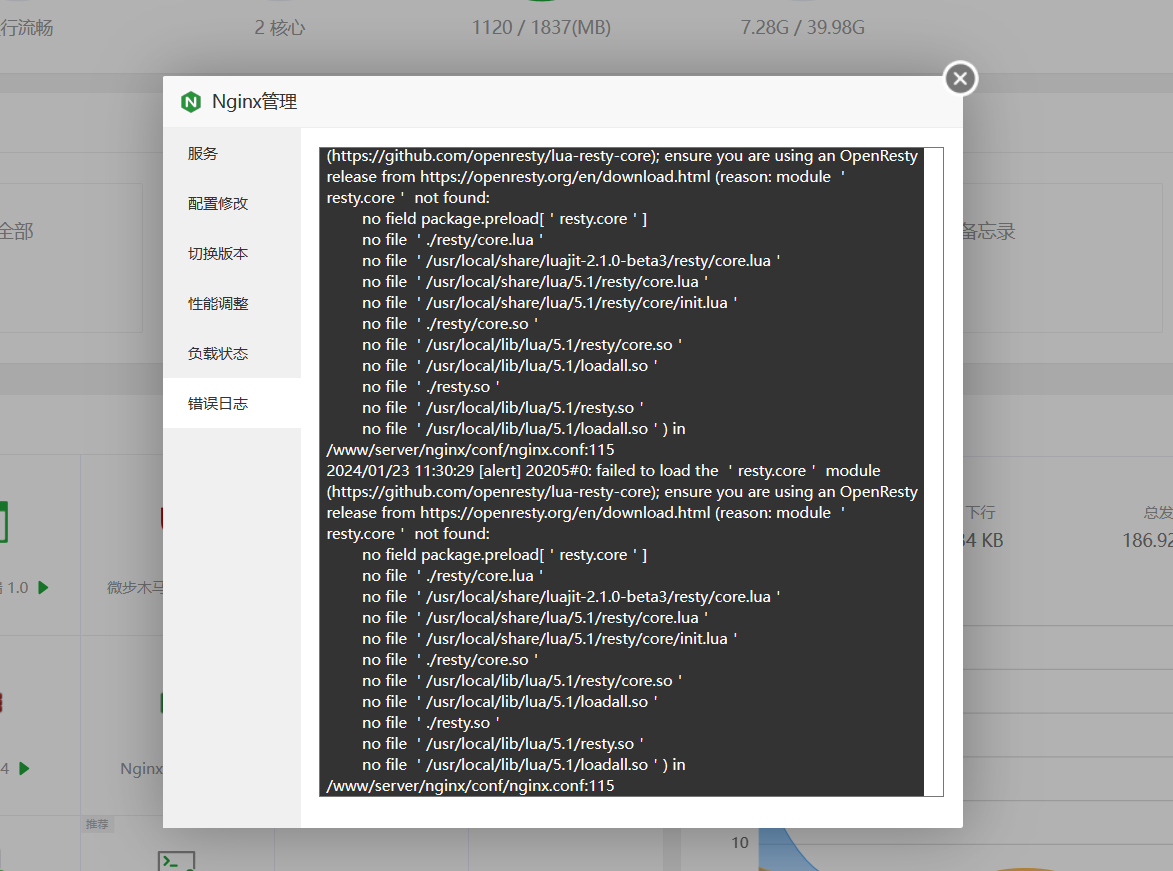Viewport: 1173px width, 871px height.
Task: Switch to 切换版本 tab
Action: click(232, 254)
